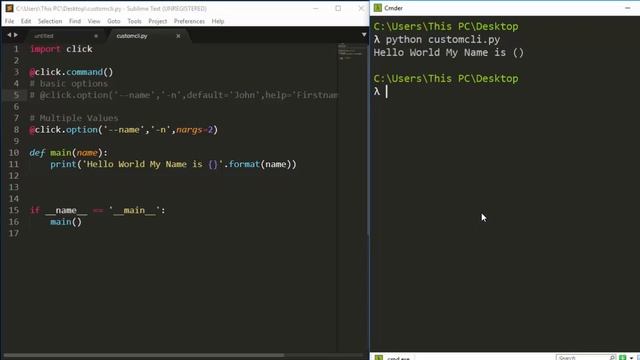Click the '# Multiple Values' comment
The height and width of the screenshot is (360, 640).
pos(74,118)
